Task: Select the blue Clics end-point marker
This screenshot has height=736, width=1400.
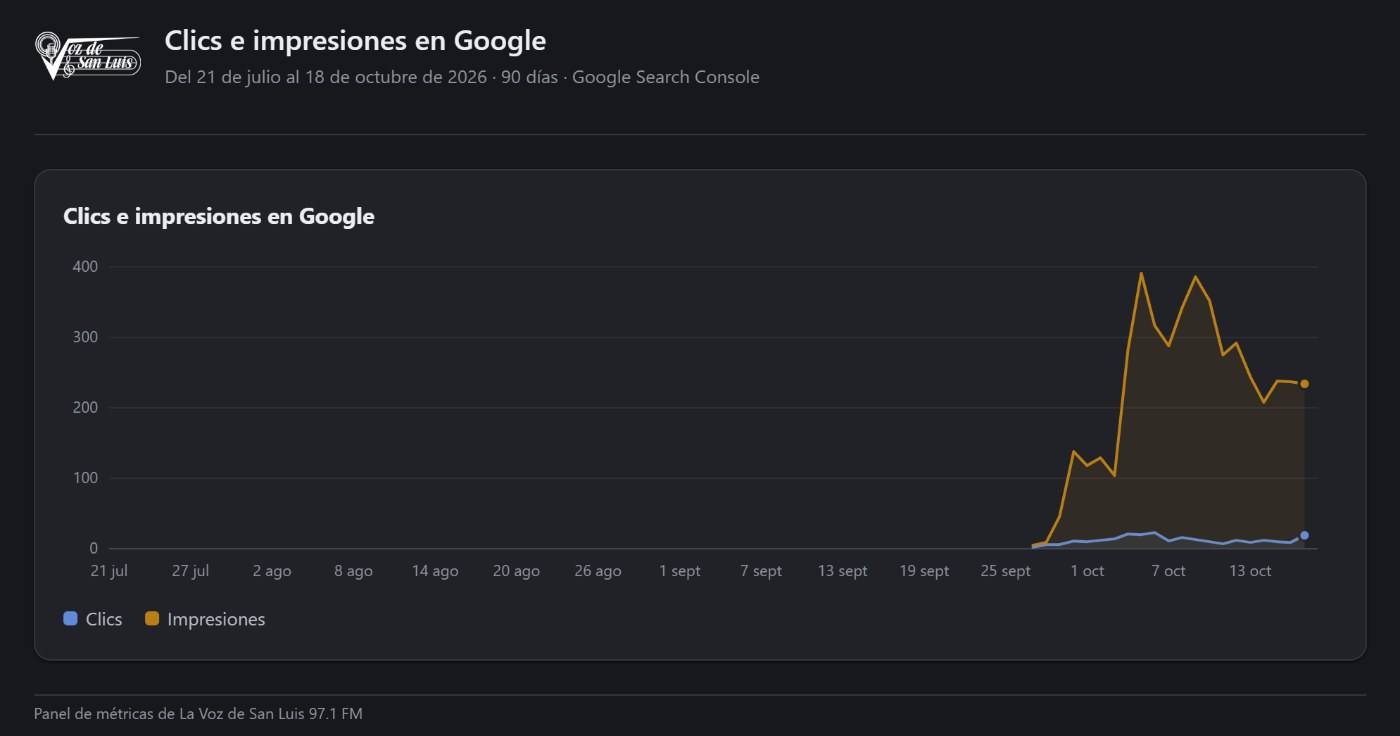Action: point(1304,535)
